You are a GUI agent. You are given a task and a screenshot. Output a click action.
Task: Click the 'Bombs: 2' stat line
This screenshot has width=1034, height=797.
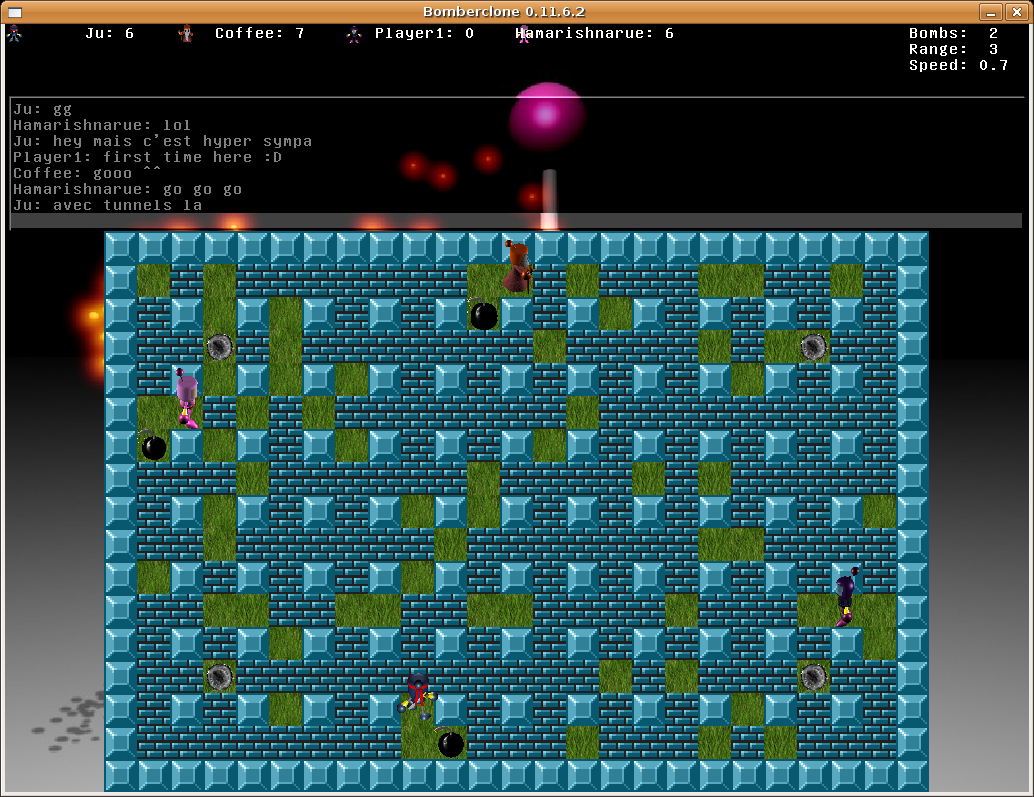pos(954,34)
